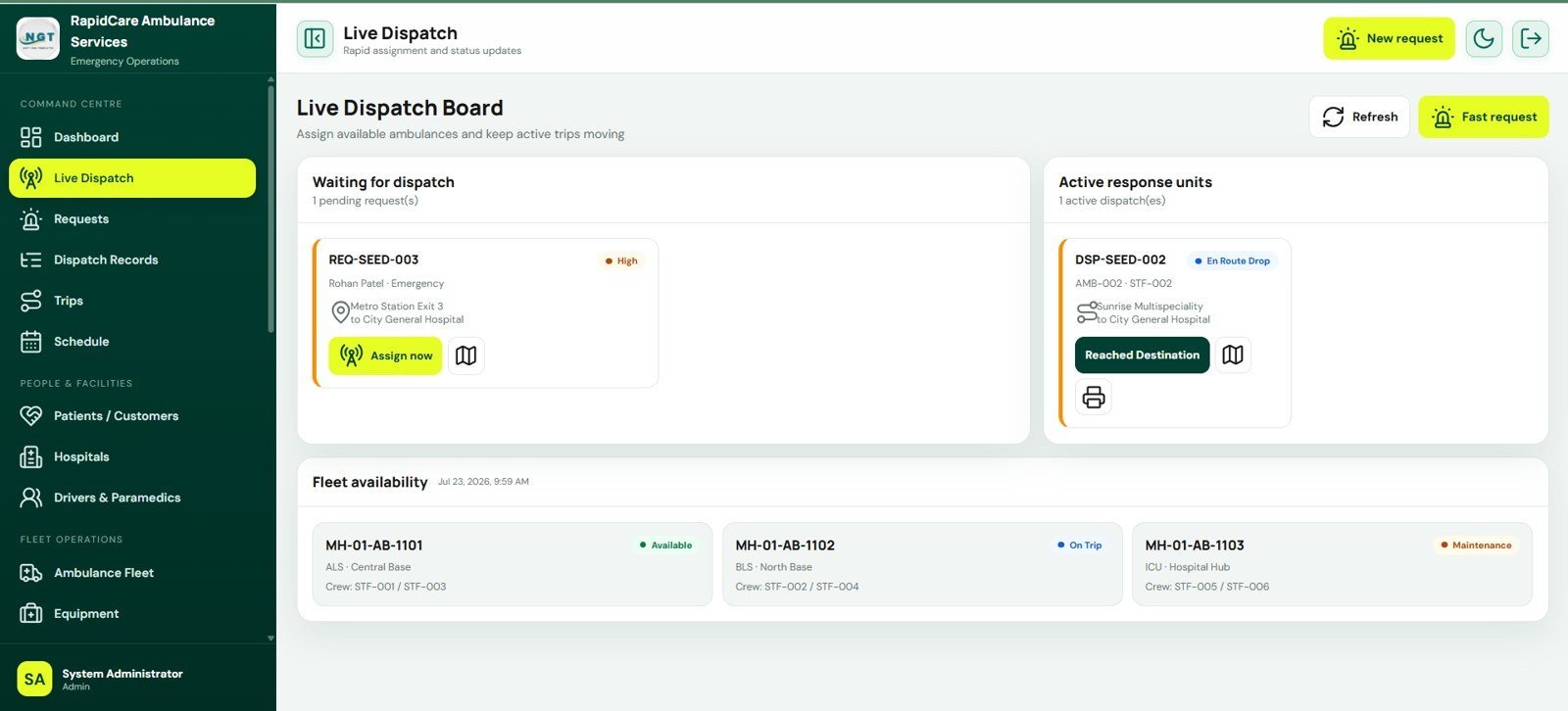Screen dimensions: 1568x711
Task: Click the Available status badge
Action: [x=665, y=545]
